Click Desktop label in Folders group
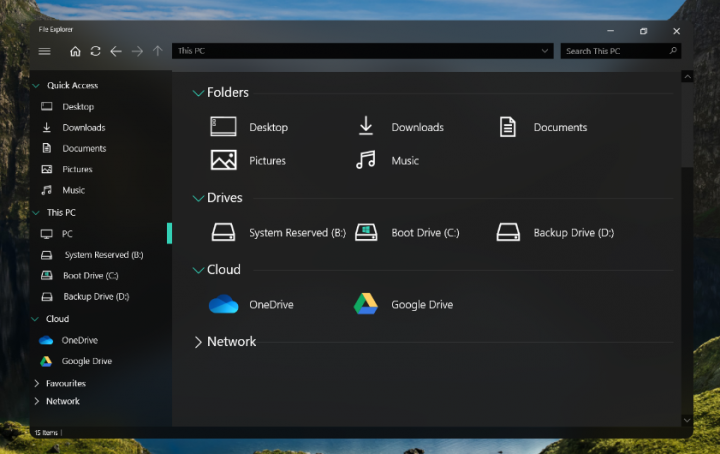The height and width of the screenshot is (454, 720). pyautogui.click(x=269, y=127)
